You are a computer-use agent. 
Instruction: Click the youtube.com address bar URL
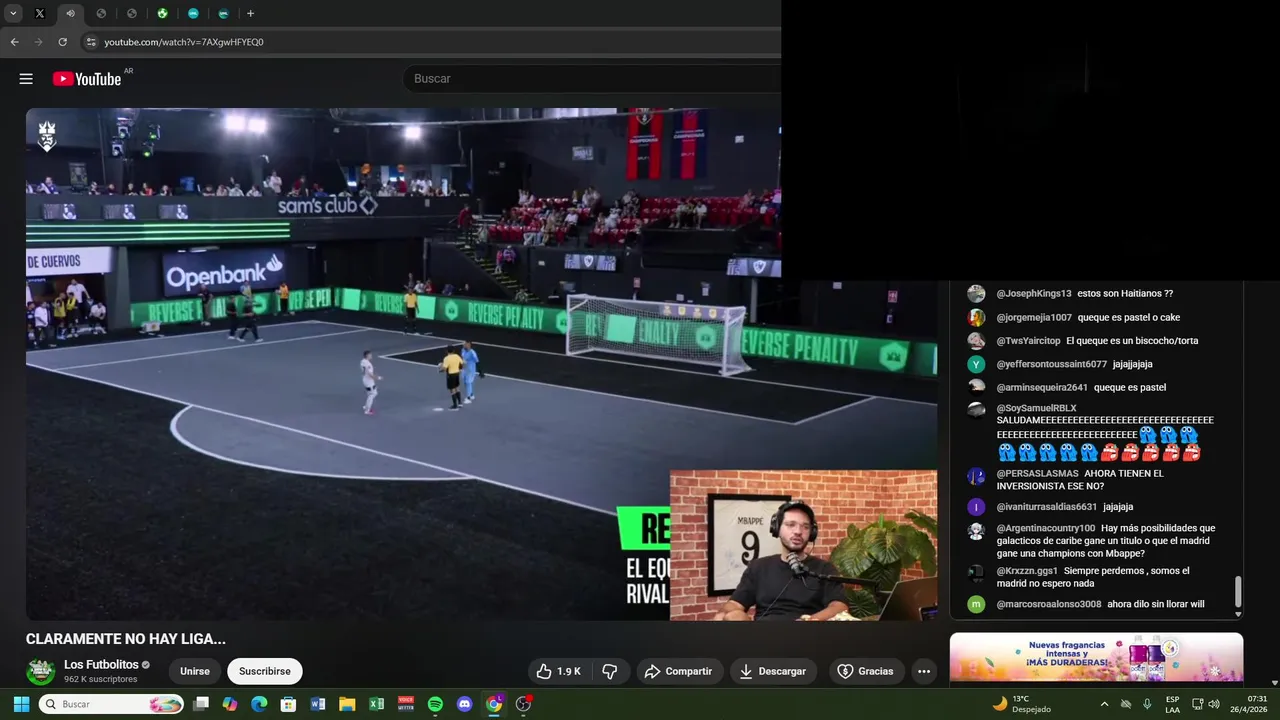pos(184,42)
